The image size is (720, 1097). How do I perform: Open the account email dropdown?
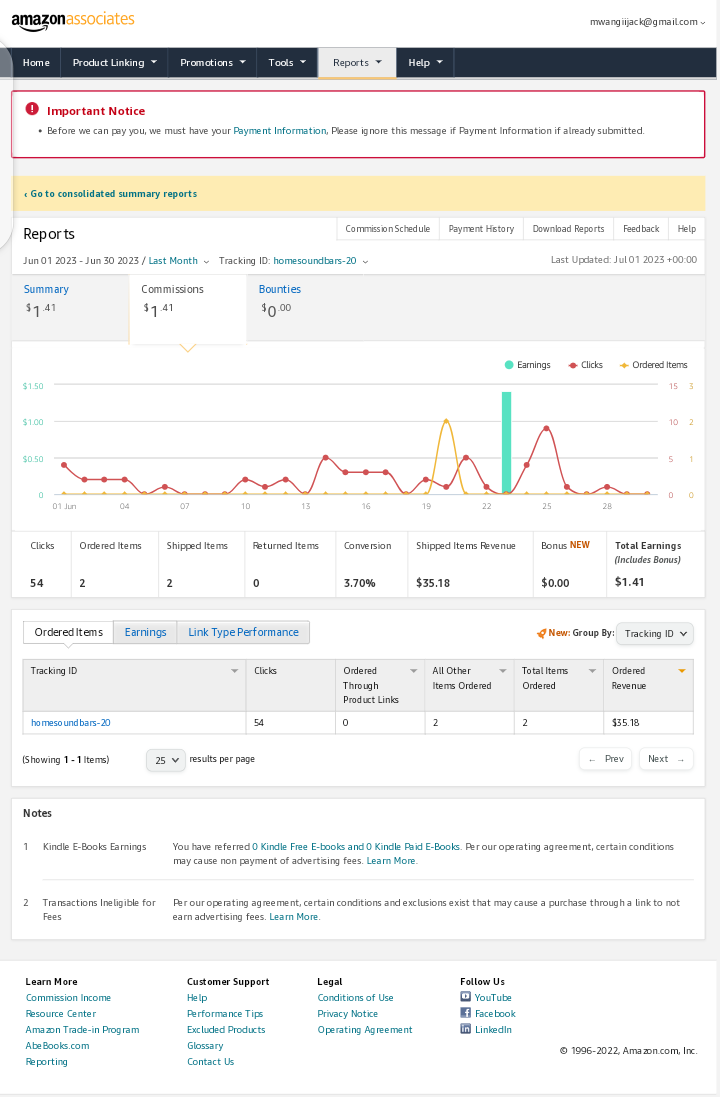point(647,22)
